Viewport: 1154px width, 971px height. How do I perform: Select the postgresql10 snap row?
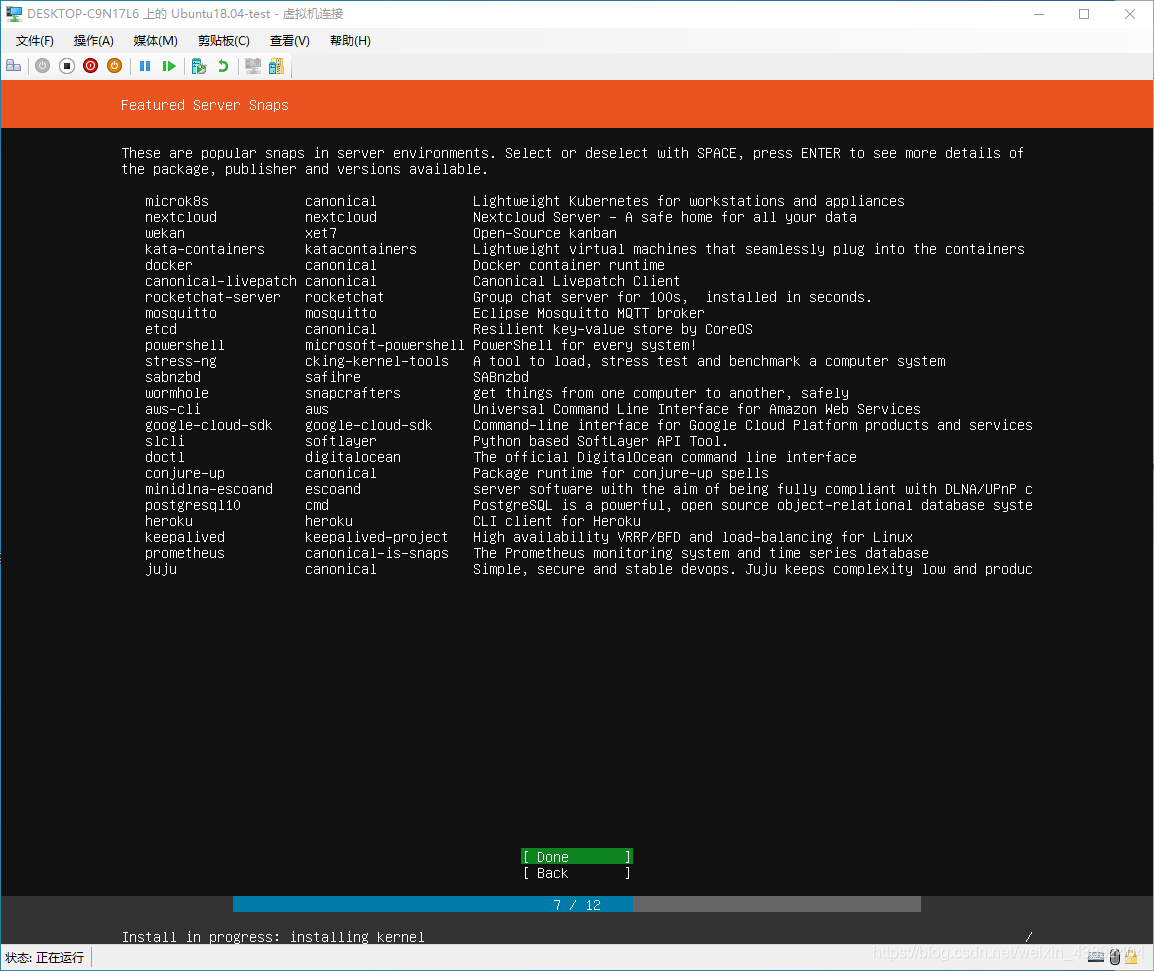point(589,506)
